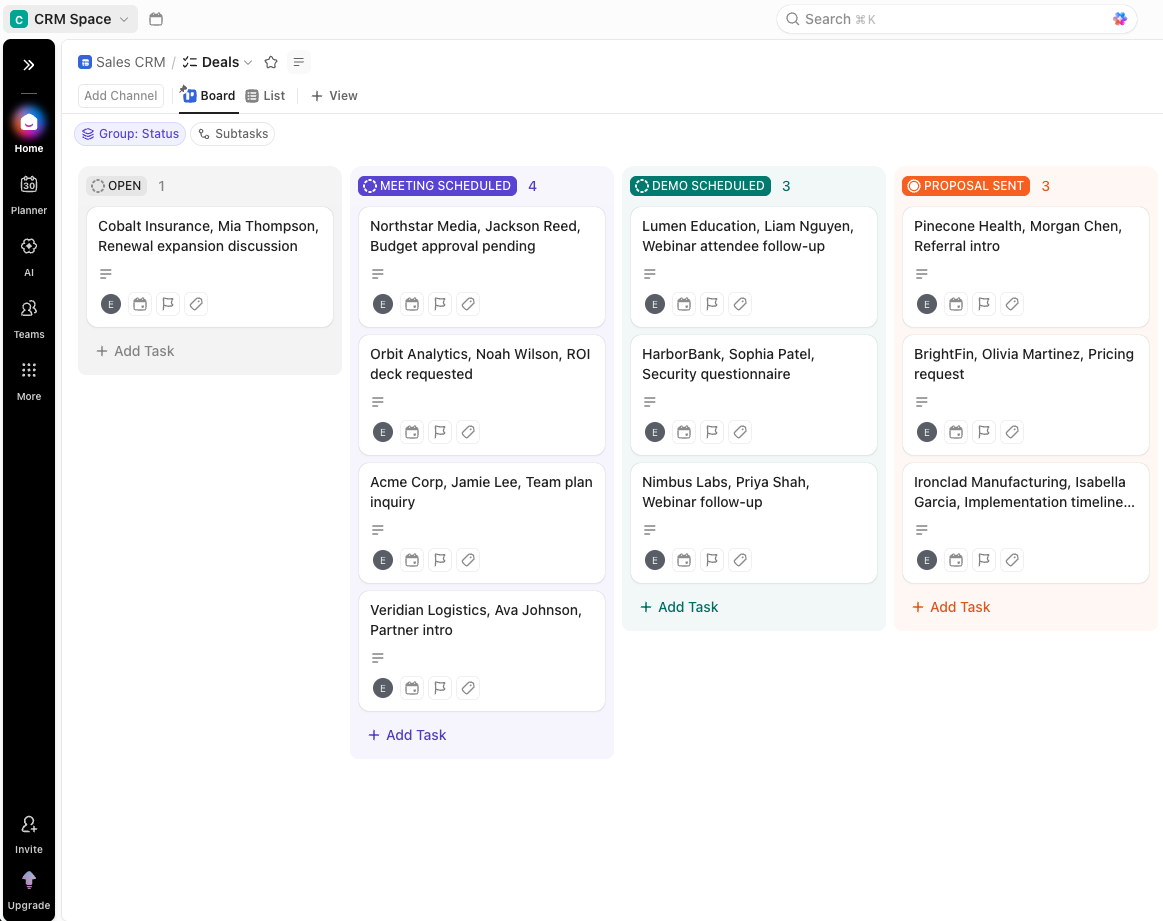The image size is (1163, 921).
Task: Add tag to Ironclad Manufacturing card
Action: [1012, 560]
